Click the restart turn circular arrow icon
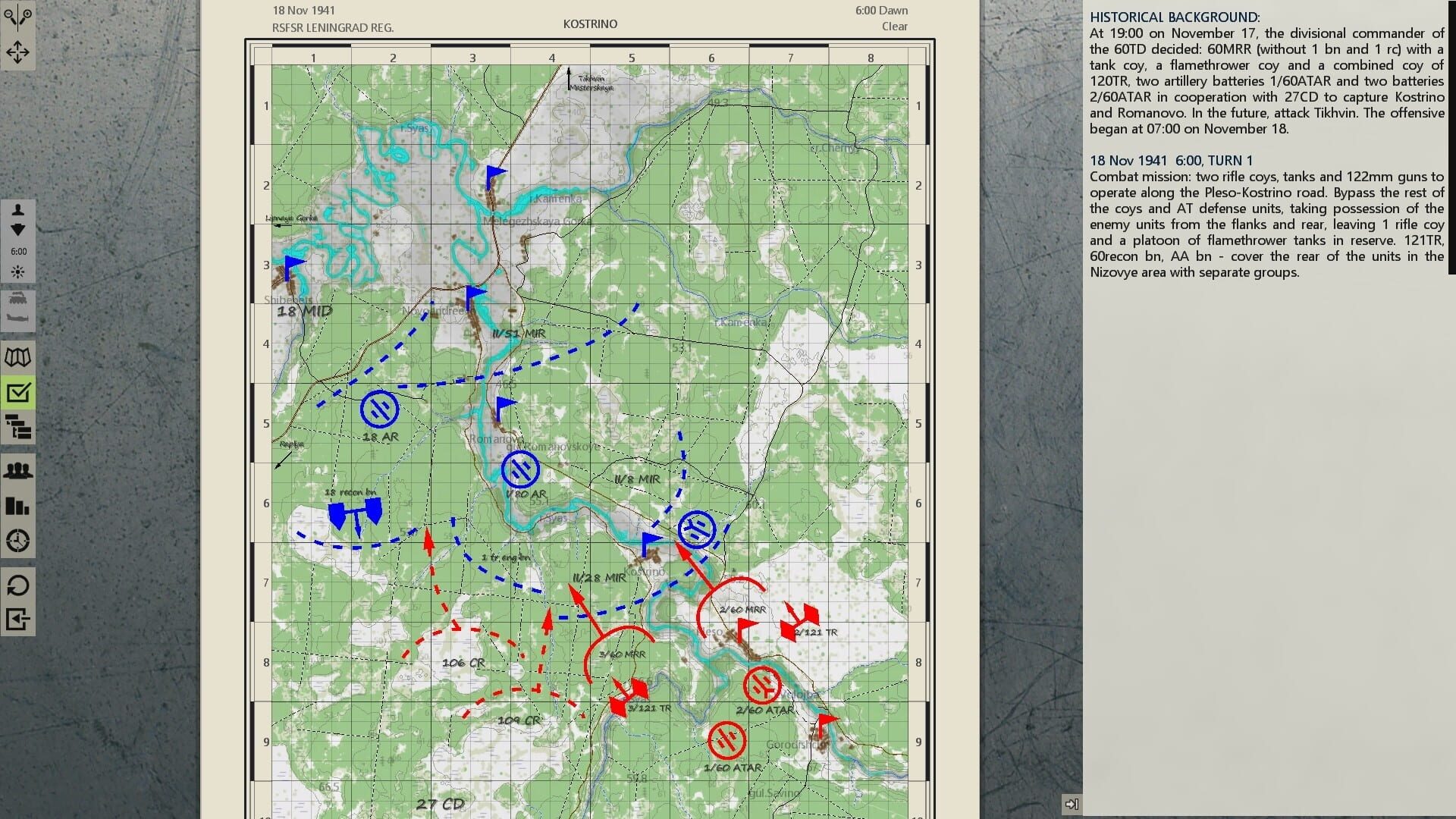Image resolution: width=1456 pixels, height=819 pixels. (x=18, y=585)
